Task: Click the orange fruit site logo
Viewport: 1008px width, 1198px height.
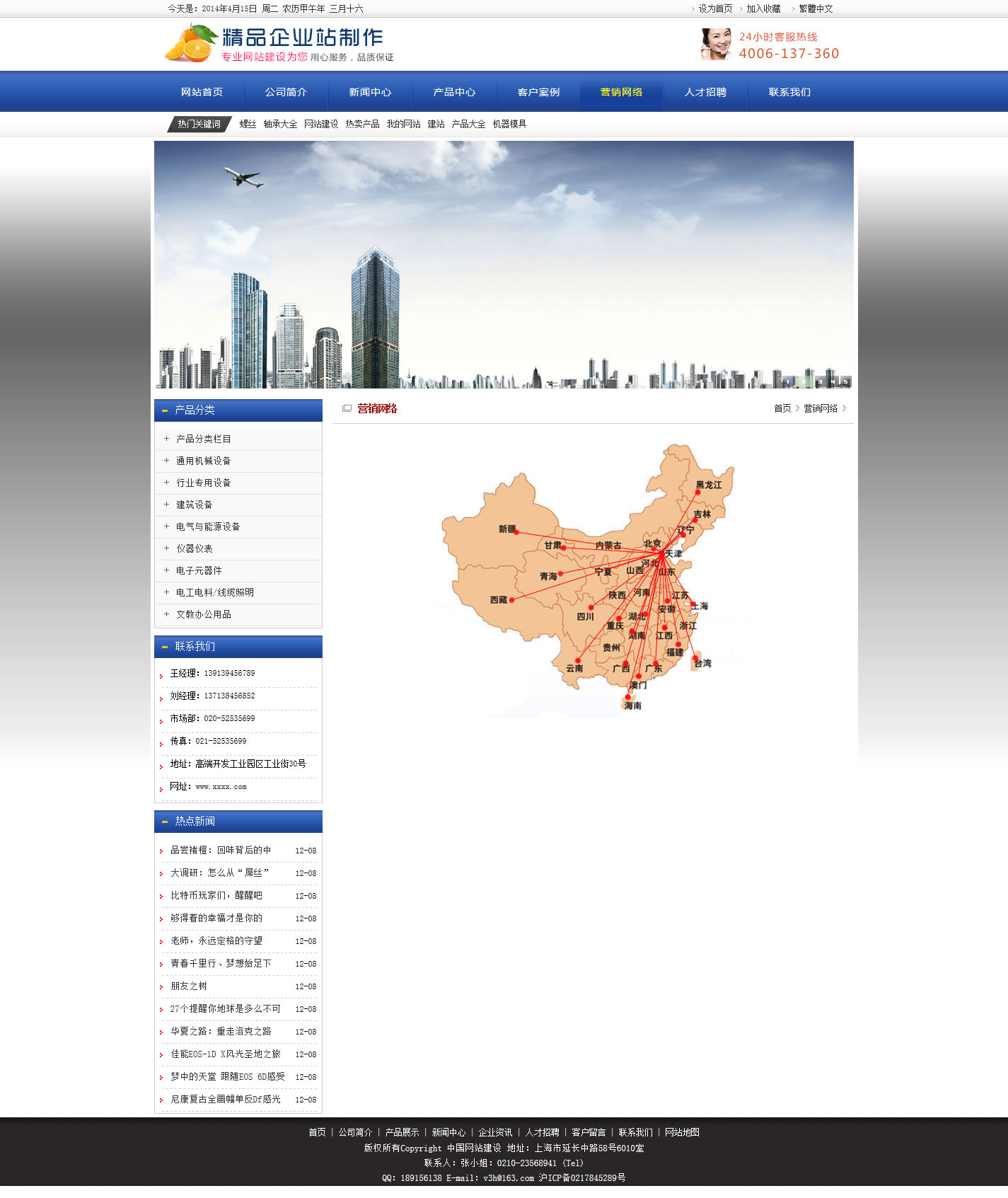Action: [x=190, y=44]
